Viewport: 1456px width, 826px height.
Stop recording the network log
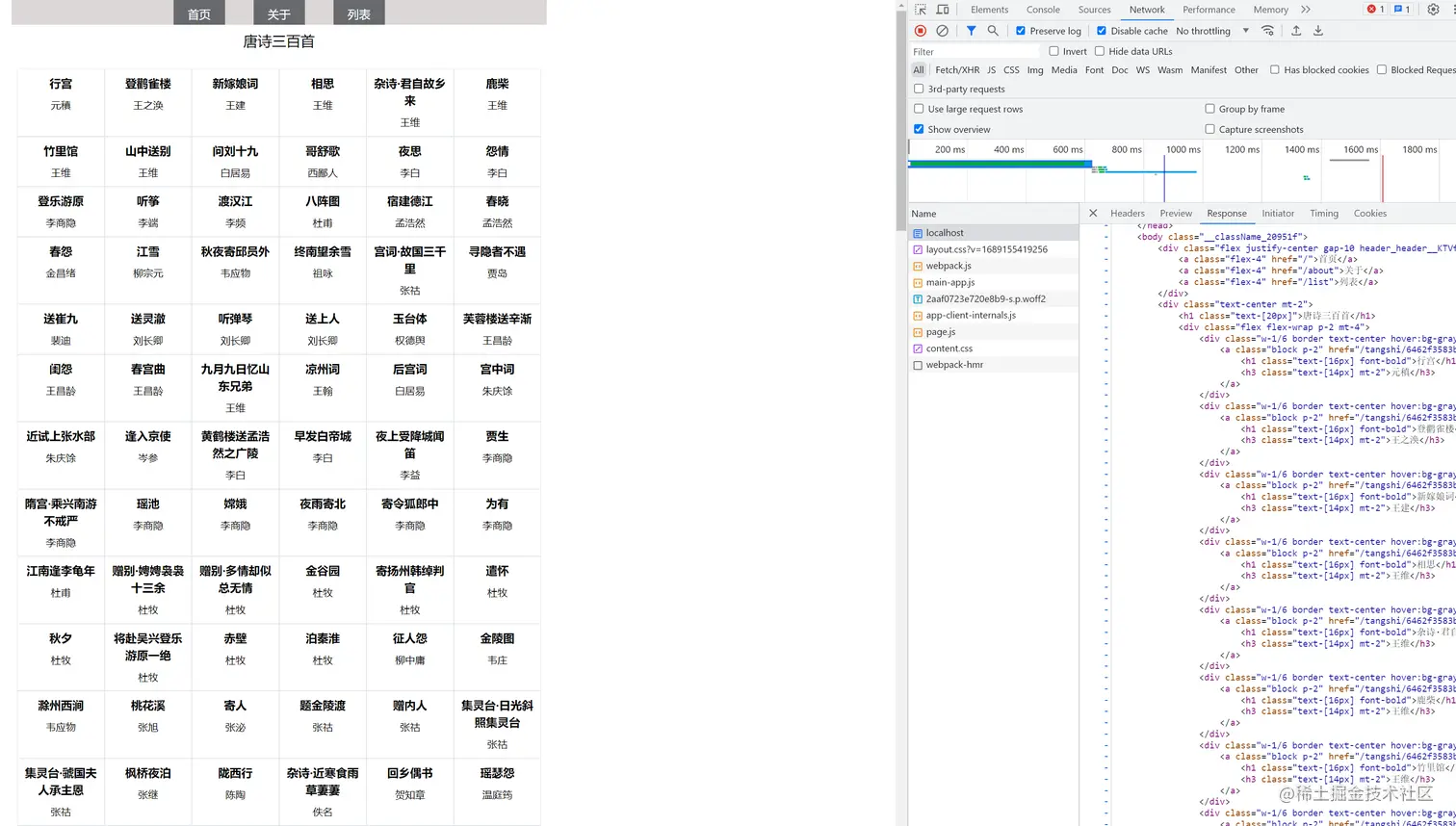(921, 31)
